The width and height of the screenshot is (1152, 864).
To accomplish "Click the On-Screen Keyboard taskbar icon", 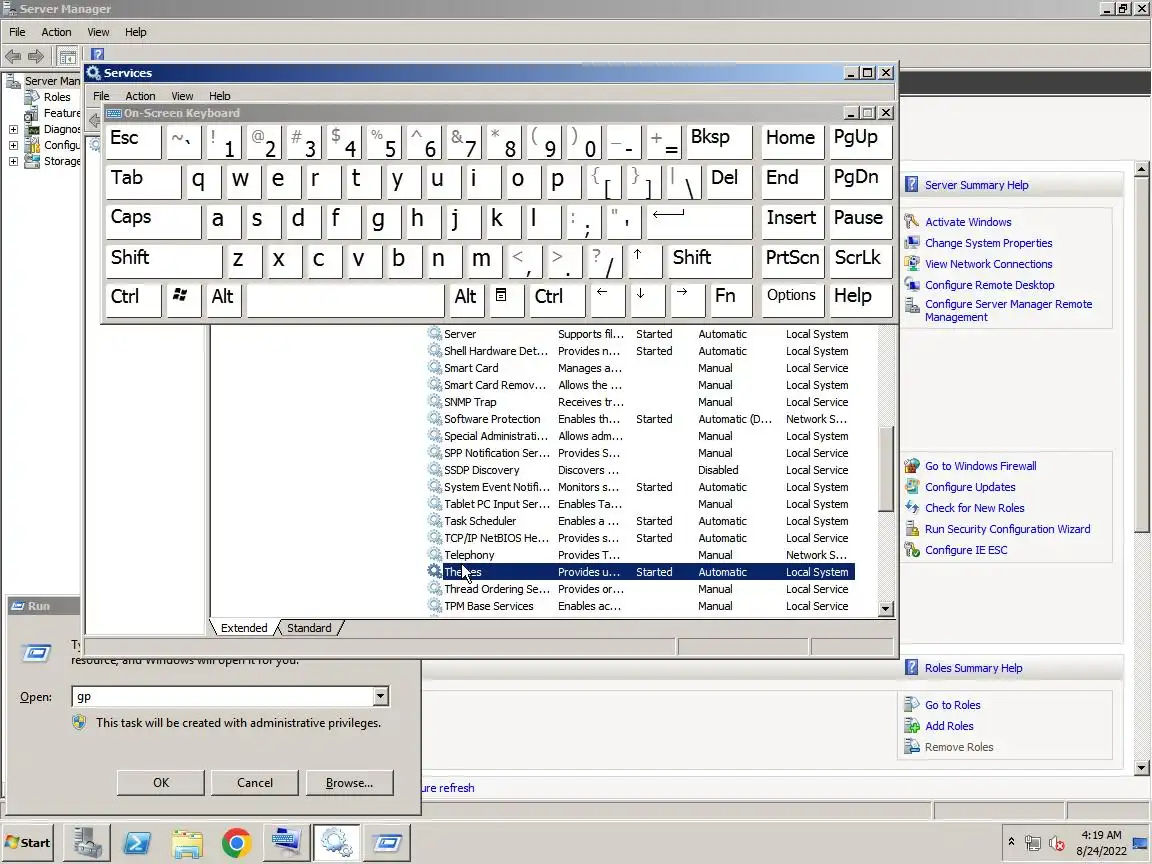I will 286,843.
